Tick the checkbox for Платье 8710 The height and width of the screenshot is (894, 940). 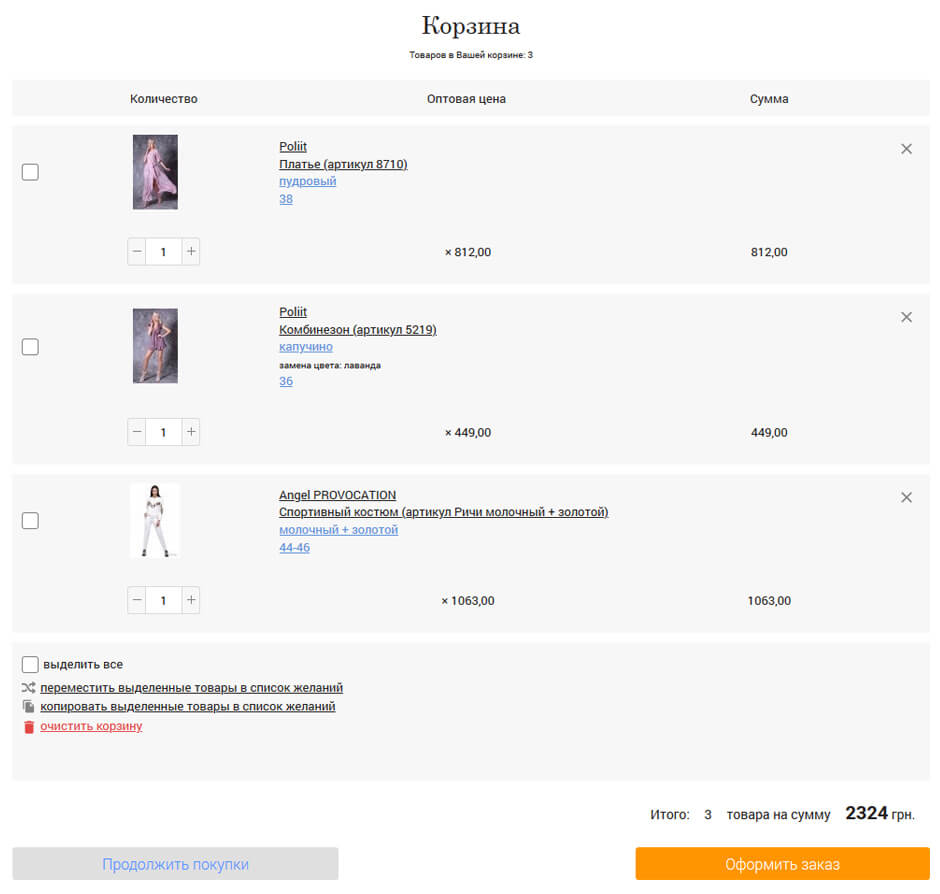click(x=30, y=172)
